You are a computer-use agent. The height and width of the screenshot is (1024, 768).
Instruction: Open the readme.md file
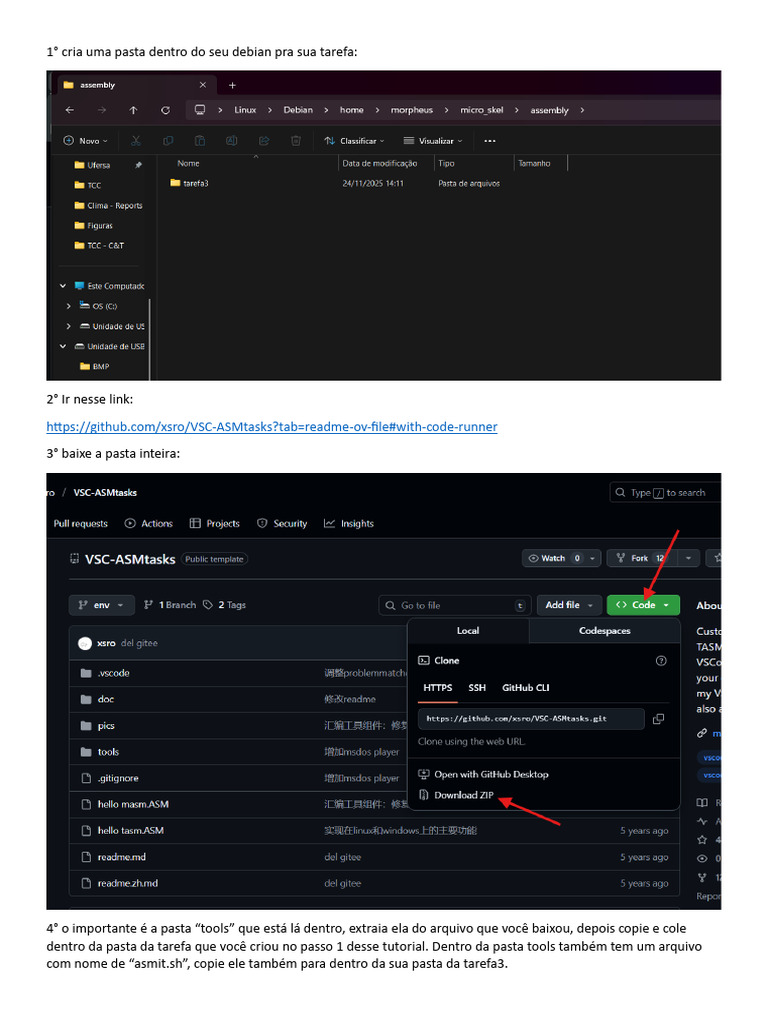121,857
